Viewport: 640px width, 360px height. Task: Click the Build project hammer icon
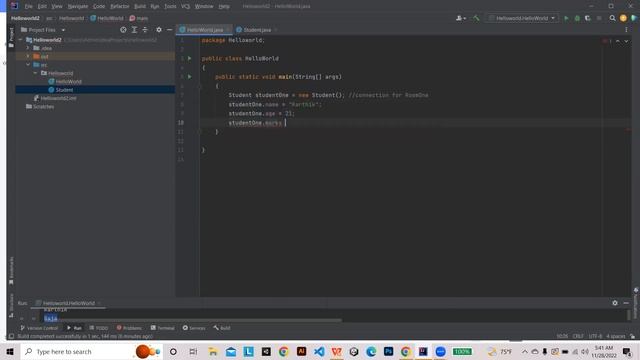point(476,18)
